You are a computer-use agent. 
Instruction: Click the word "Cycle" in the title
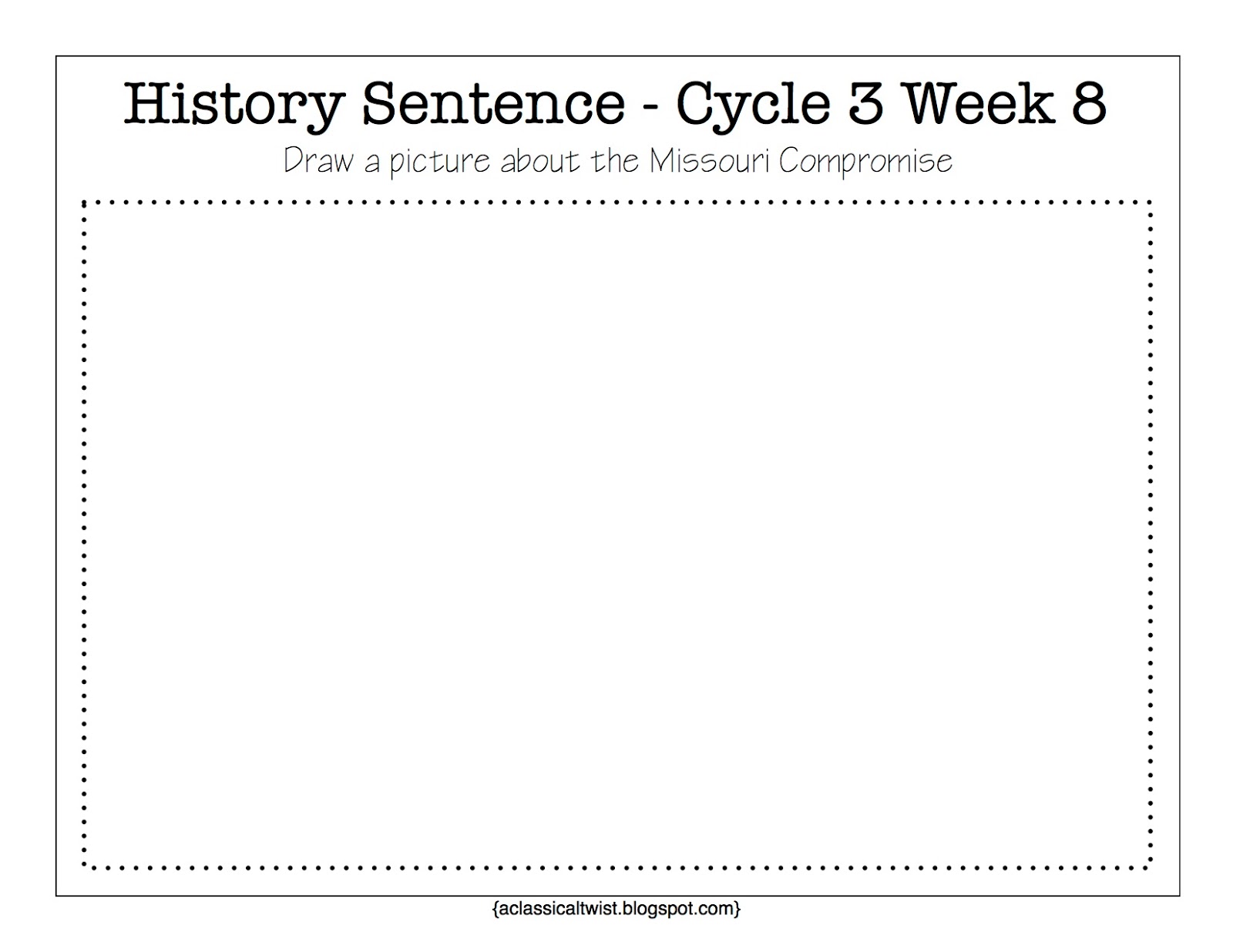[x=754, y=106]
